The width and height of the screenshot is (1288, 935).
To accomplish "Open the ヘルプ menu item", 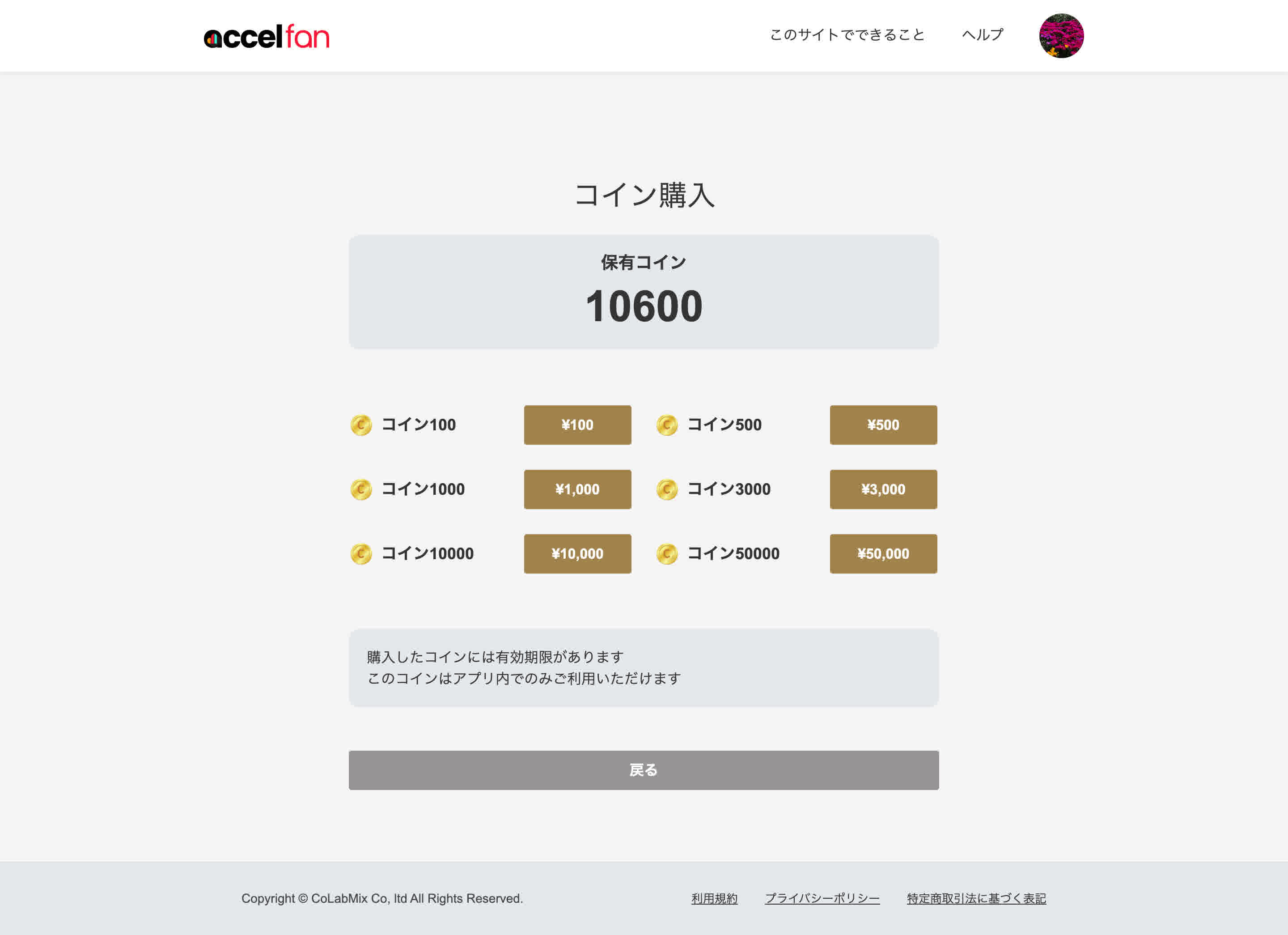I will pyautogui.click(x=982, y=34).
